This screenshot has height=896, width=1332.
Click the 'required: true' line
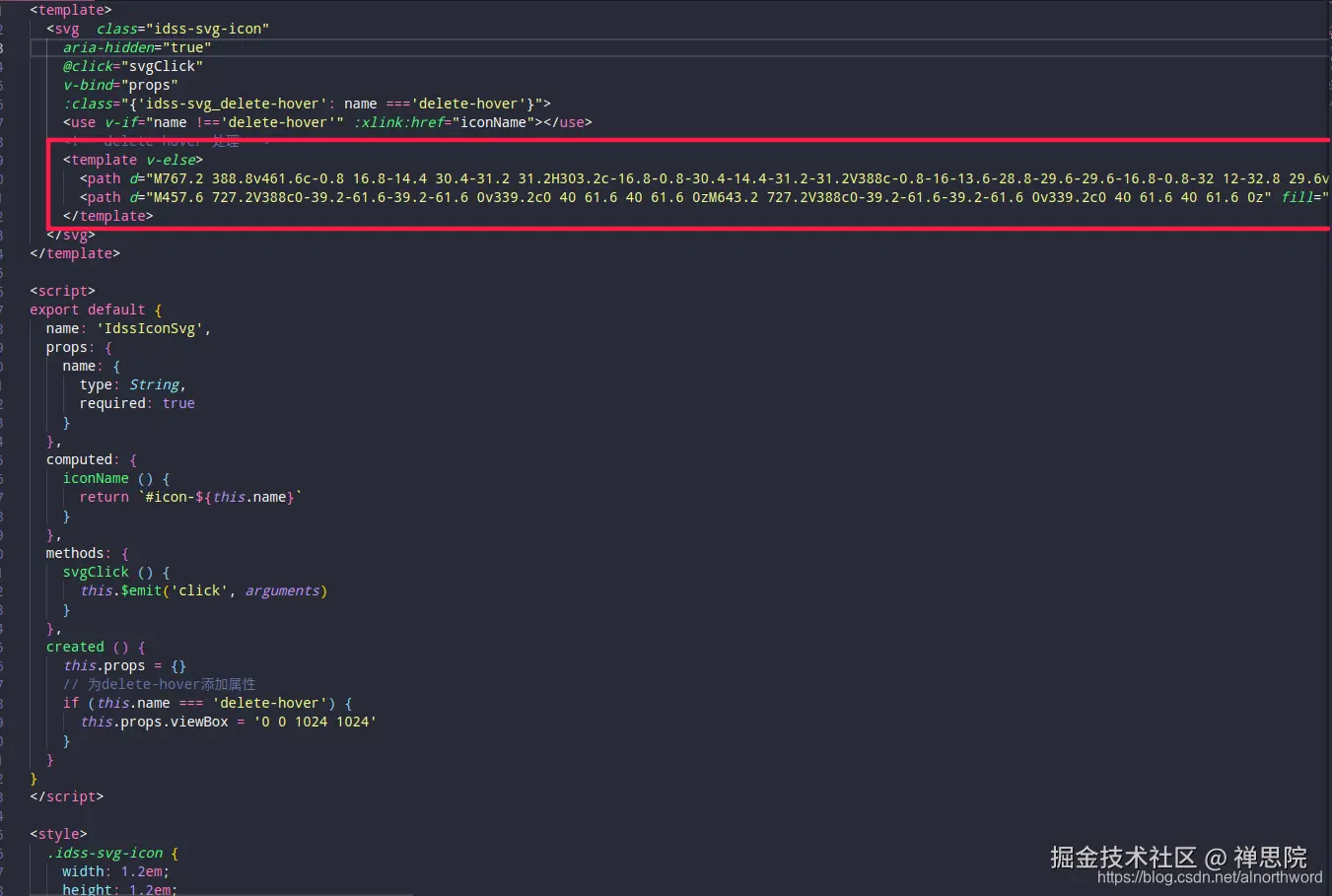tap(137, 403)
